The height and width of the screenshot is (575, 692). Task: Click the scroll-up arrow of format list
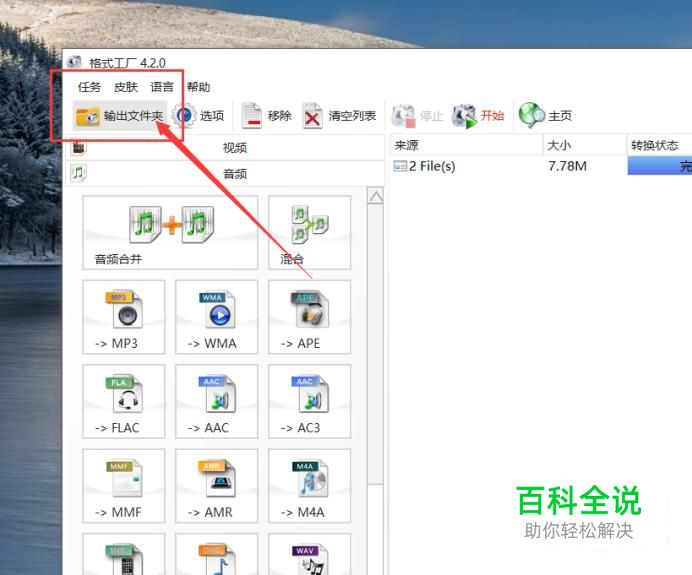coord(376,196)
